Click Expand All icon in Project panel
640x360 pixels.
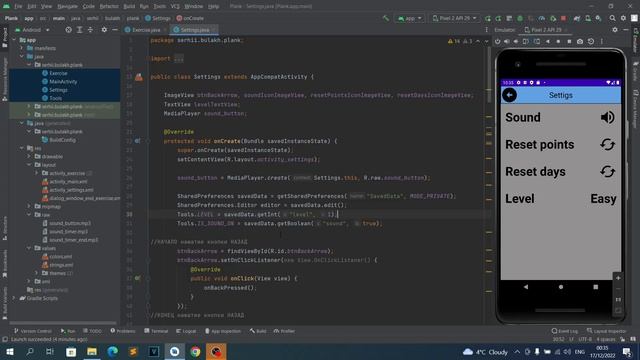tap(80, 30)
